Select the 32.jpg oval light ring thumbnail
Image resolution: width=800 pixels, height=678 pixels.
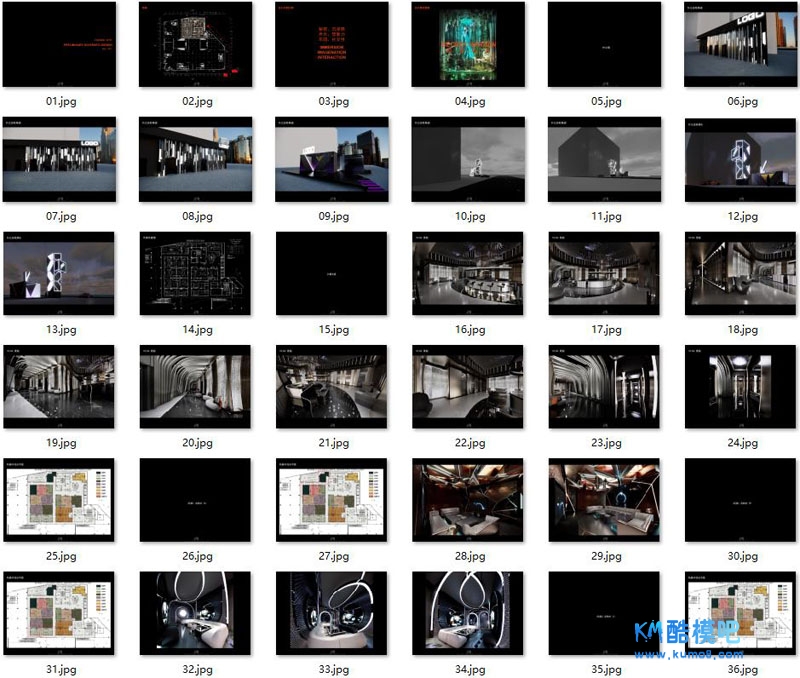pos(195,614)
